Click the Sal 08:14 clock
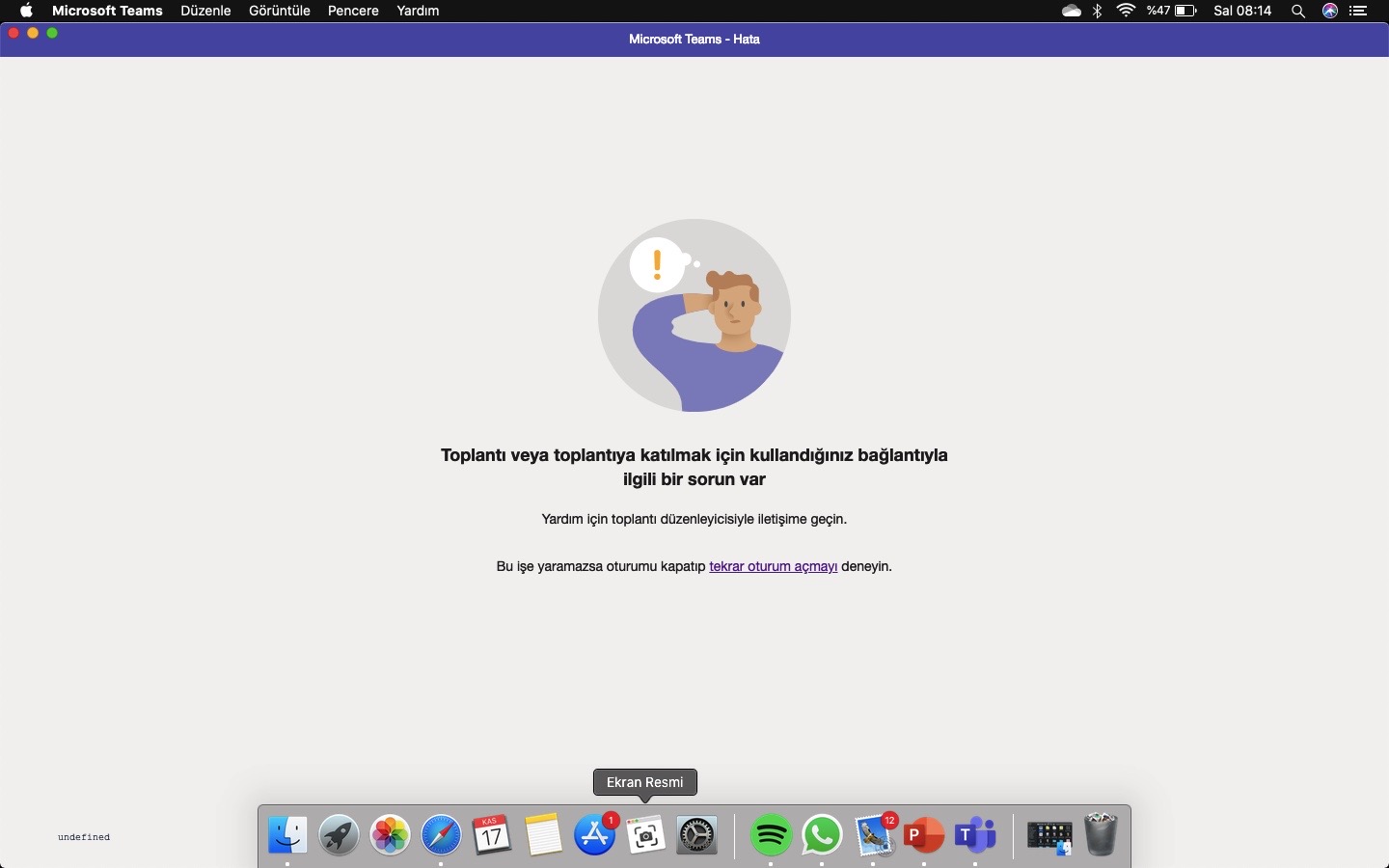The width and height of the screenshot is (1389, 868). (1243, 11)
